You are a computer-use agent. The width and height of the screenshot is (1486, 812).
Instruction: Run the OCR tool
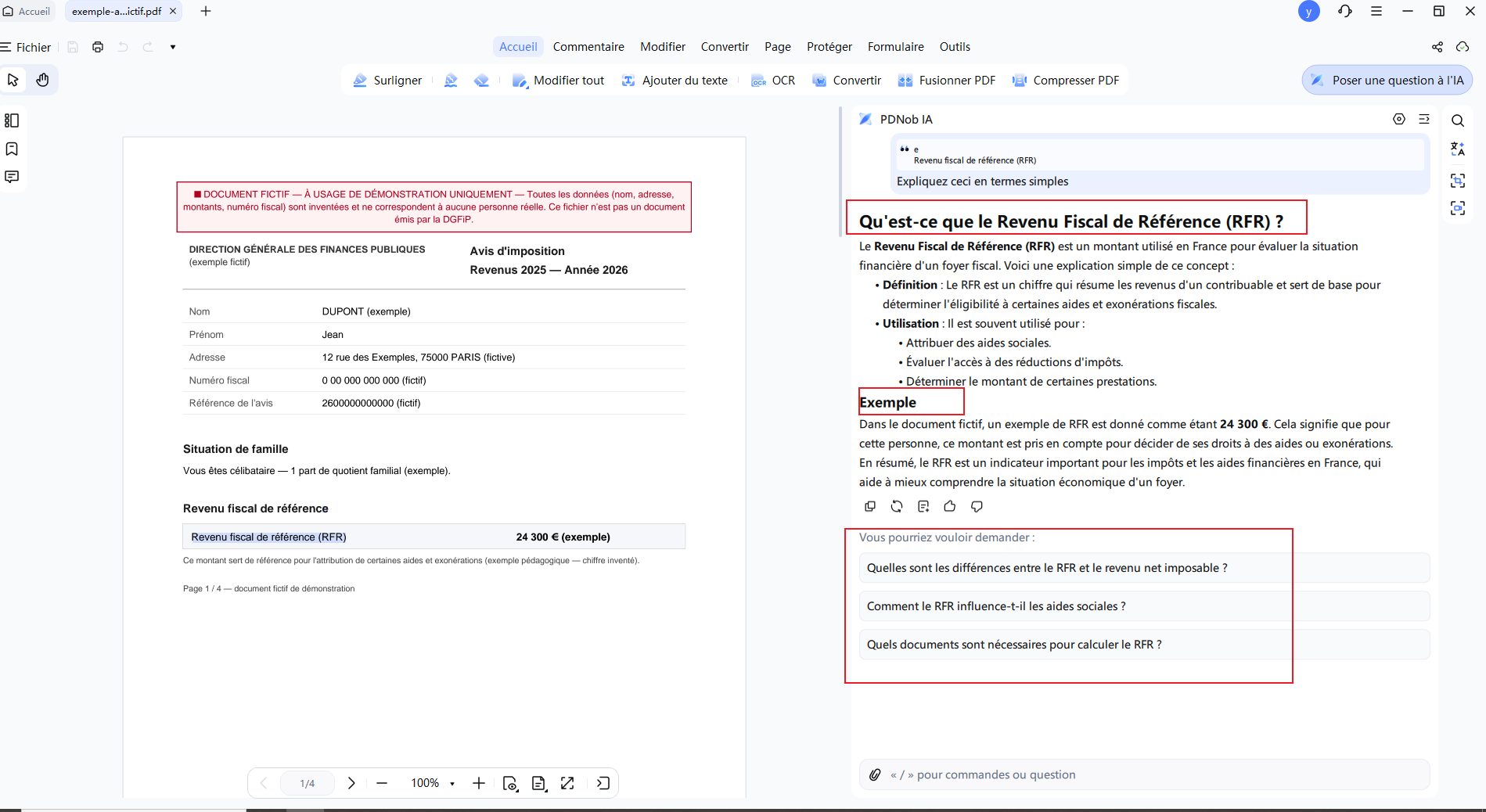(x=773, y=81)
